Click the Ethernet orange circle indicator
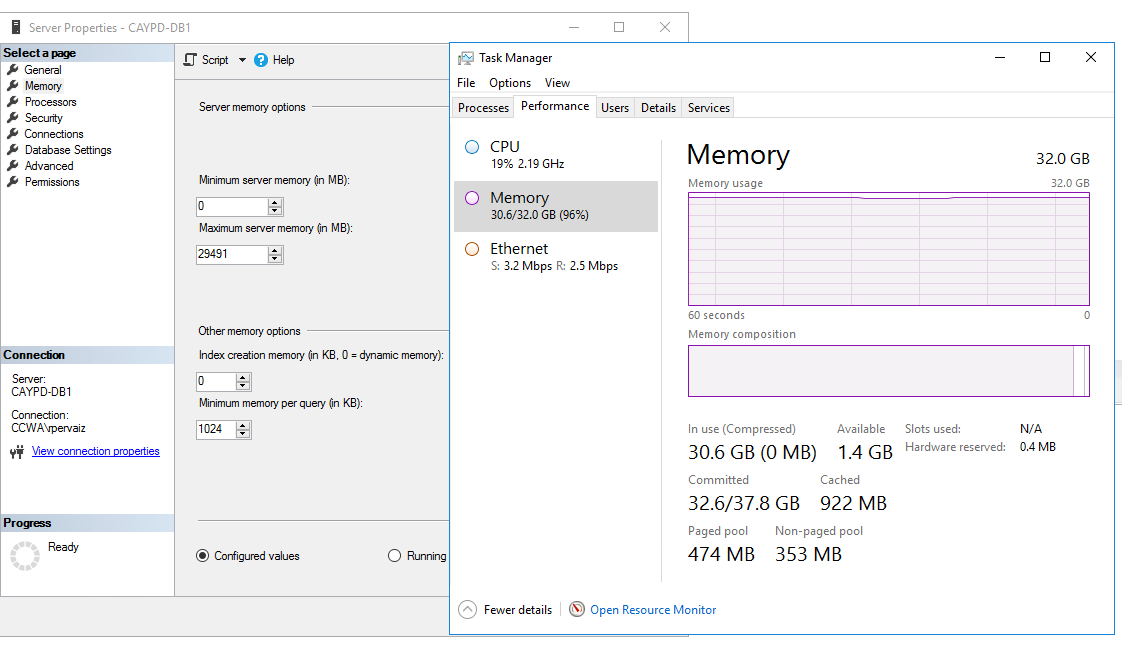Image resolution: width=1122 pixels, height=645 pixels. point(472,249)
